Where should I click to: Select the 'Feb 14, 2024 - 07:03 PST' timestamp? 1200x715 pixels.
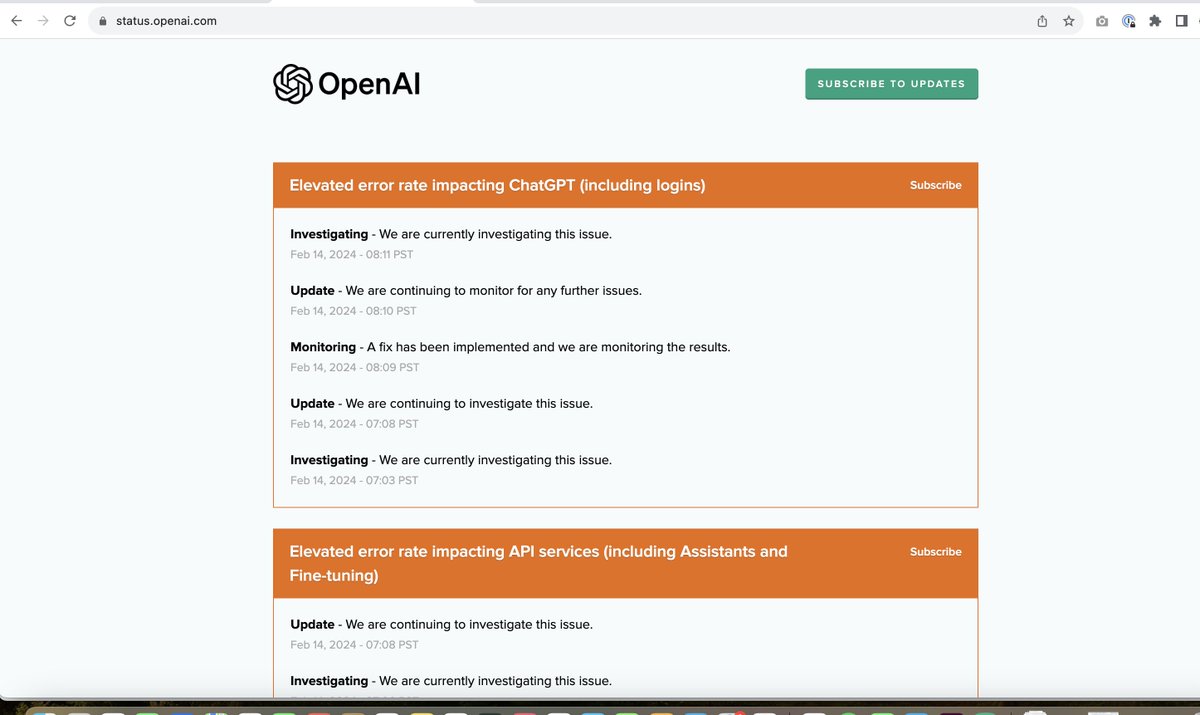click(x=354, y=480)
